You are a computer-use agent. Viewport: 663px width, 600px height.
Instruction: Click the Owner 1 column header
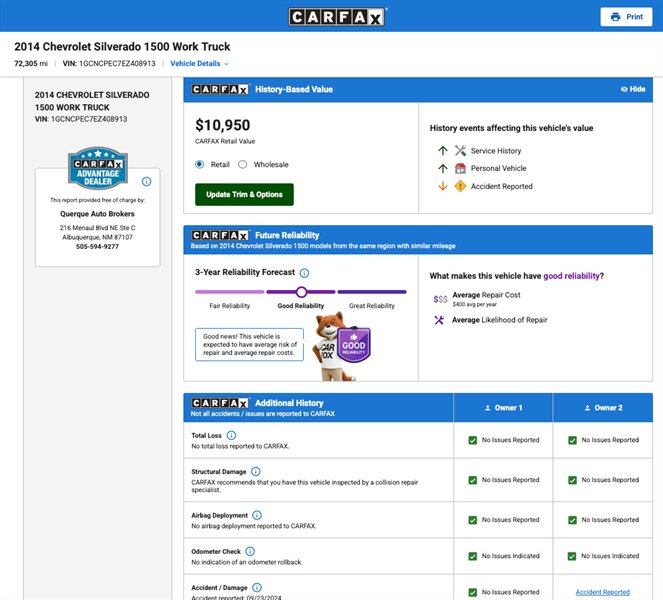(x=503, y=408)
